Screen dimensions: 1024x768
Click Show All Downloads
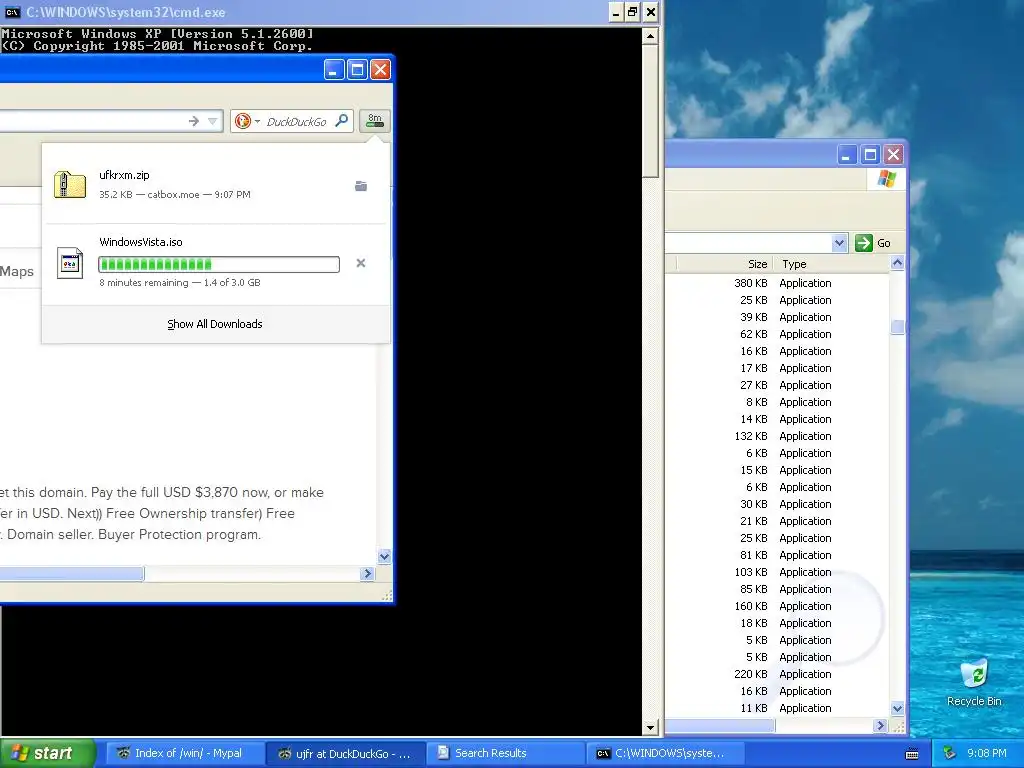point(215,324)
